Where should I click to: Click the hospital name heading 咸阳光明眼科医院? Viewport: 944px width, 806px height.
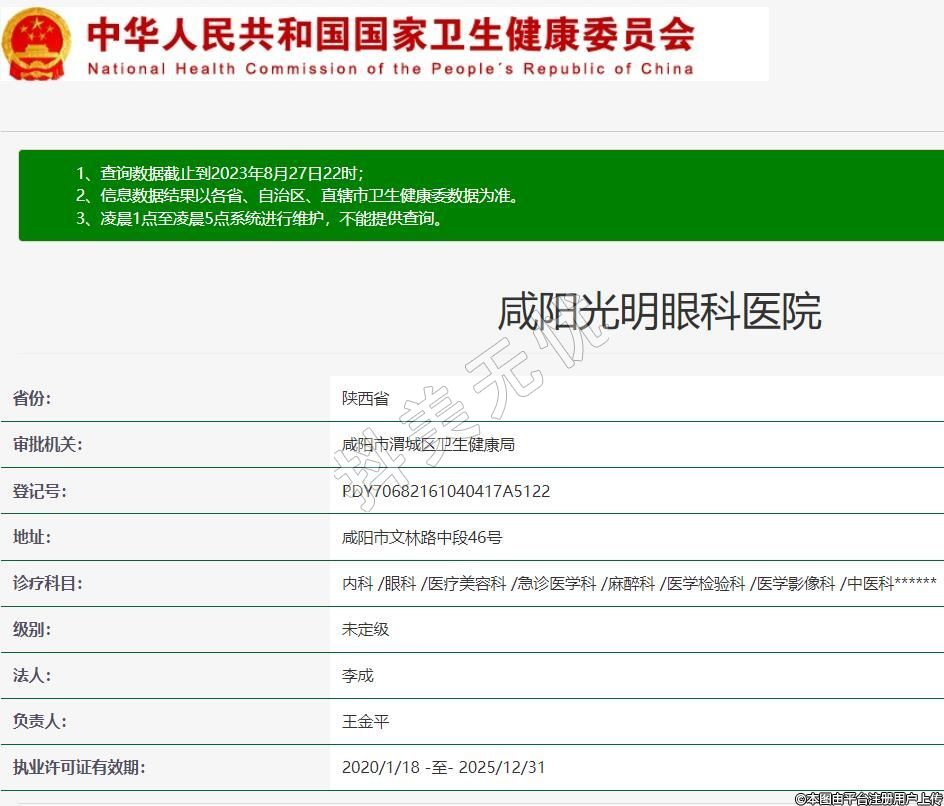pyautogui.click(x=659, y=312)
